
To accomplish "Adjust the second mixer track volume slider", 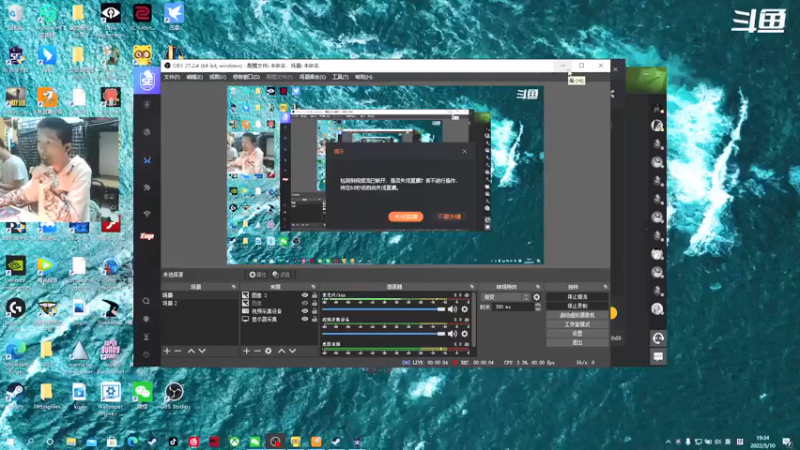I will click(384, 334).
